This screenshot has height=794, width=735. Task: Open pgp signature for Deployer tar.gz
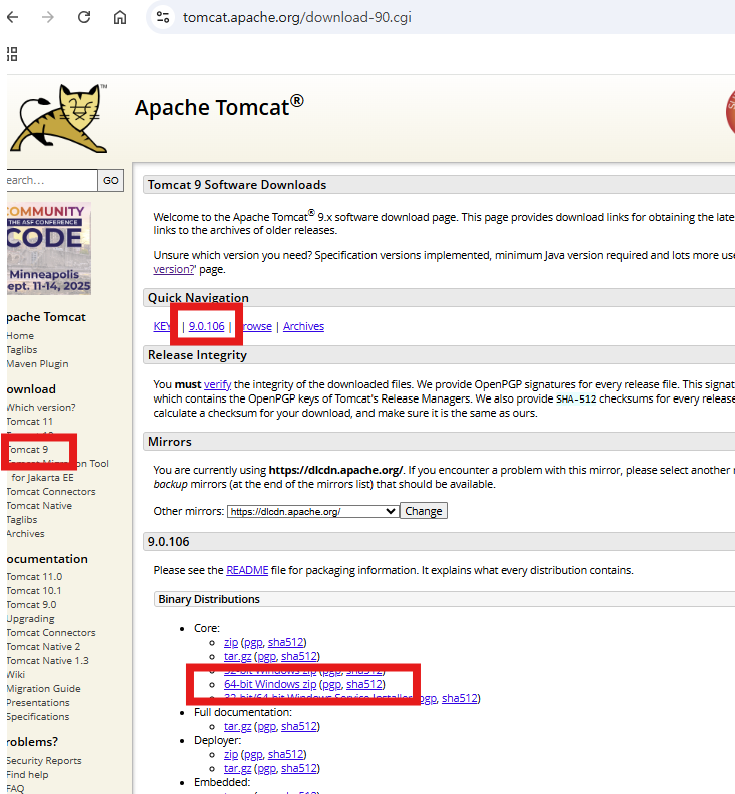266,768
